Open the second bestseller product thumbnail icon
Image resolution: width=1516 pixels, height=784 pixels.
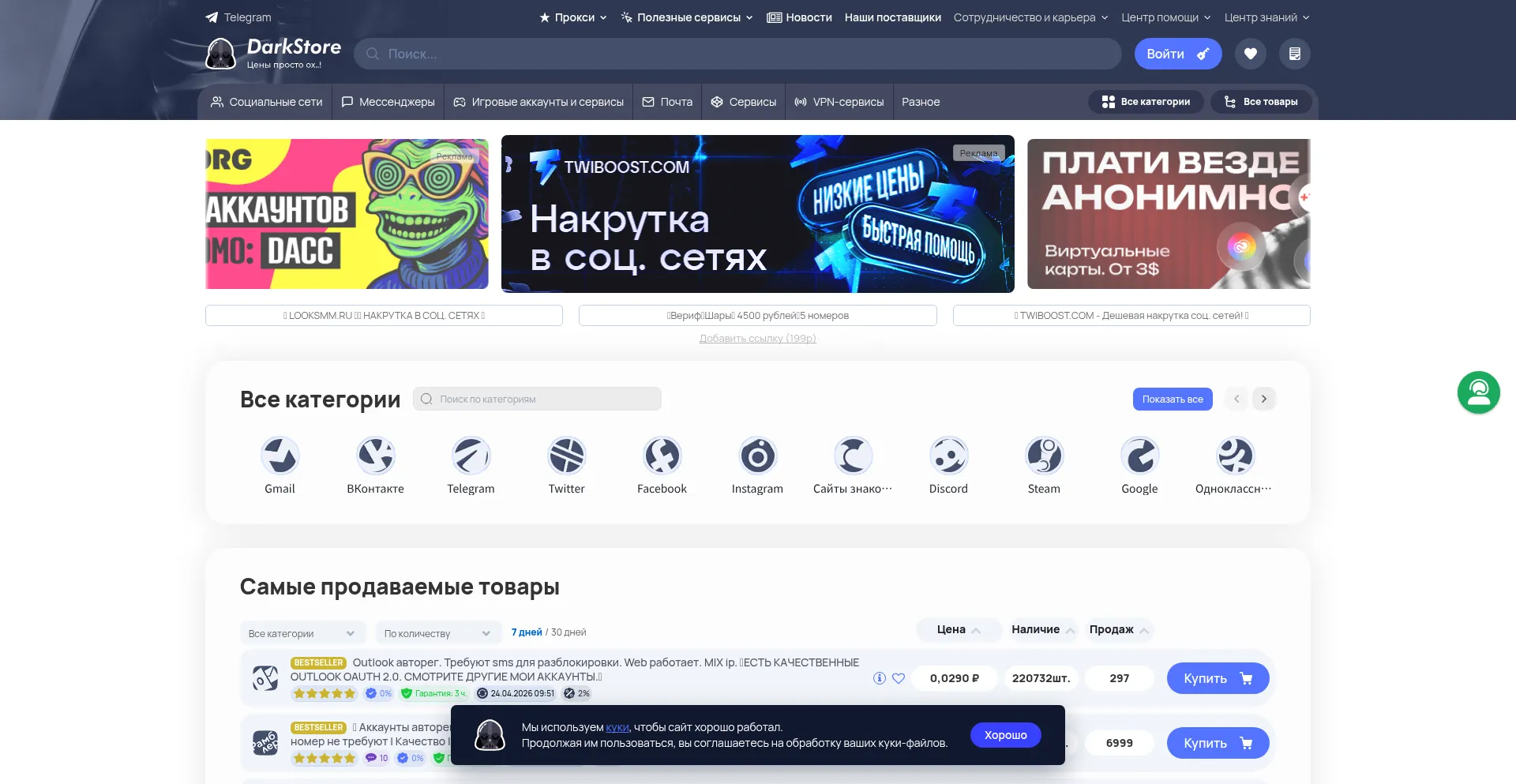[x=265, y=743]
